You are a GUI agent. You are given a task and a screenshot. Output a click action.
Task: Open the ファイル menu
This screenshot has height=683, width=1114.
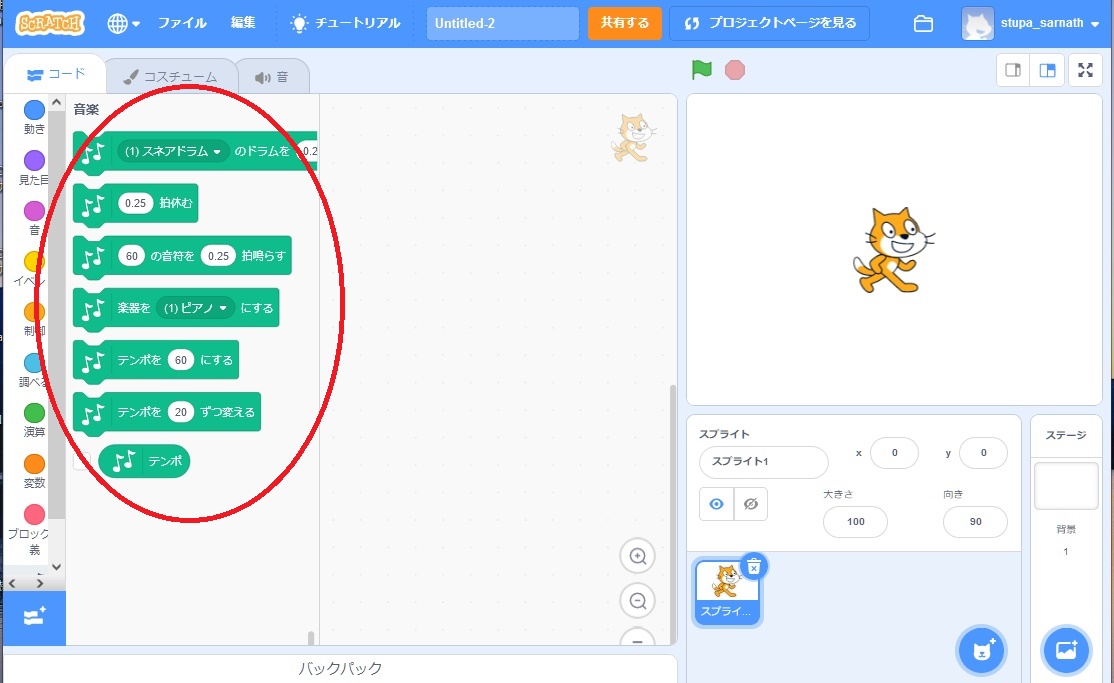coord(182,23)
